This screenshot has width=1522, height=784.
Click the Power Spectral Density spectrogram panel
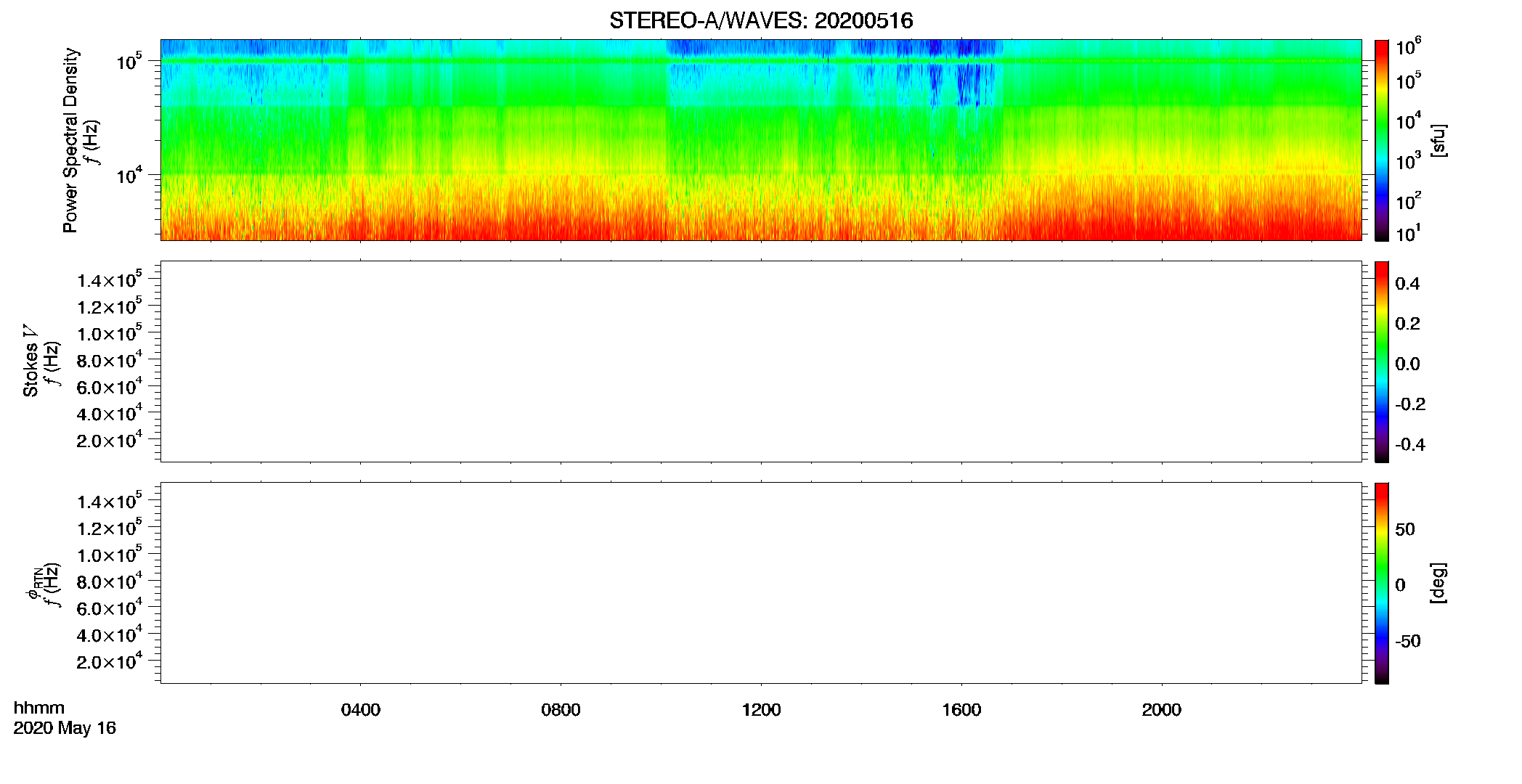coord(761,139)
